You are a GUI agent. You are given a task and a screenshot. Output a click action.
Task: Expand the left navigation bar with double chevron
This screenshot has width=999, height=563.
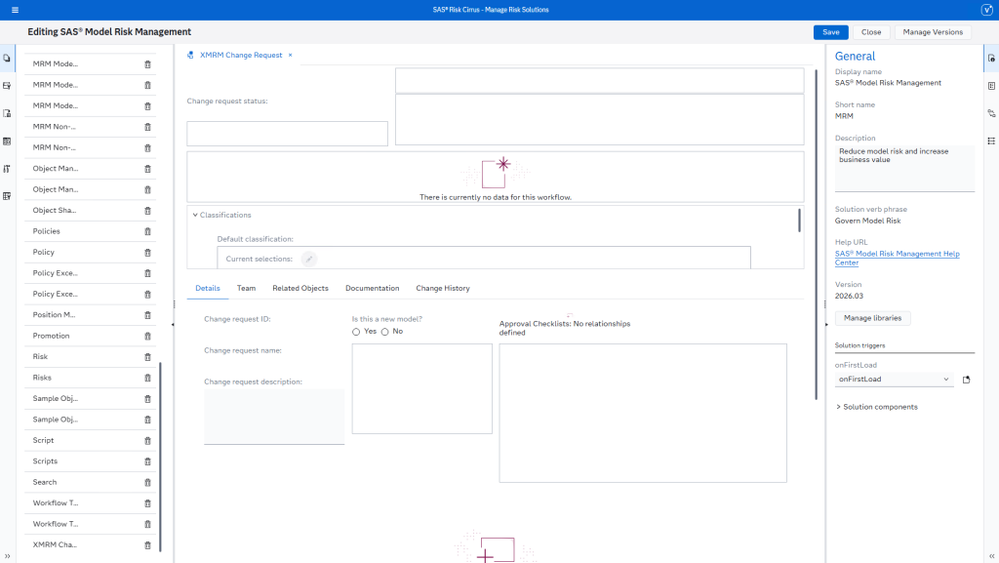click(x=7, y=556)
